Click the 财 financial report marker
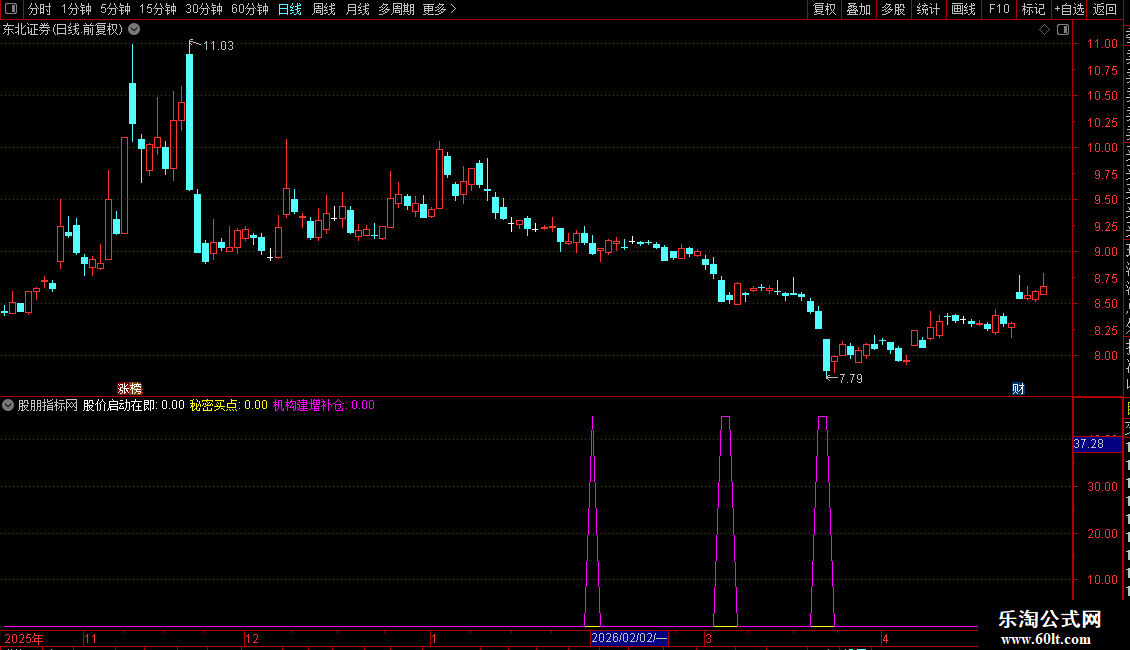This screenshot has height=650, width=1130. (1018, 388)
